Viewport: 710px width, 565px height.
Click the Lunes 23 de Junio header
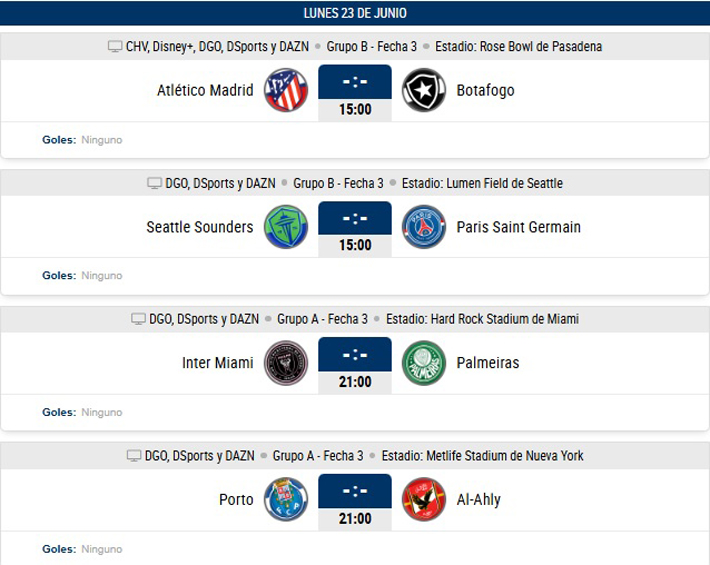tap(355, 13)
